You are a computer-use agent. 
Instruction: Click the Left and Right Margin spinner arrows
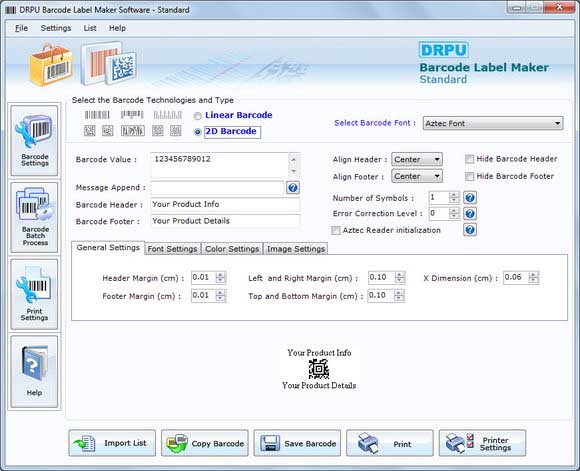[x=399, y=277]
